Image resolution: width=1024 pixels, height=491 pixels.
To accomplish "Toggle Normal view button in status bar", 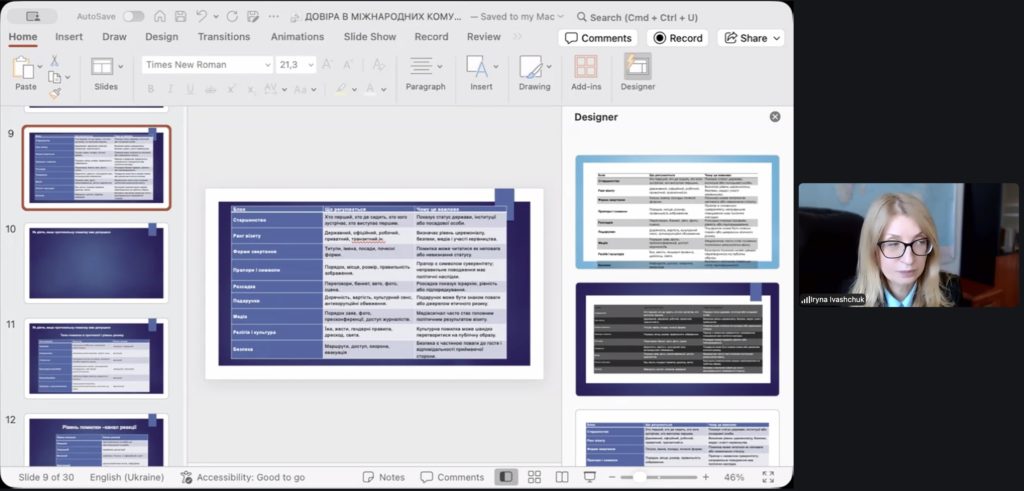I will [x=507, y=477].
